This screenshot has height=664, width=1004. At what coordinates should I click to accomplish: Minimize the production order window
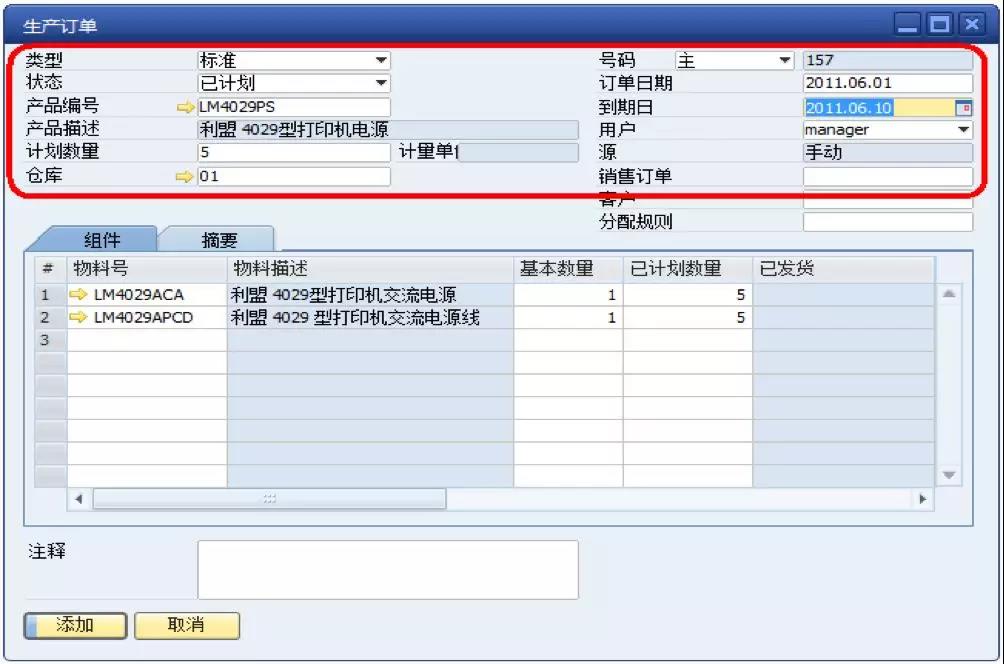pyautogui.click(x=908, y=25)
